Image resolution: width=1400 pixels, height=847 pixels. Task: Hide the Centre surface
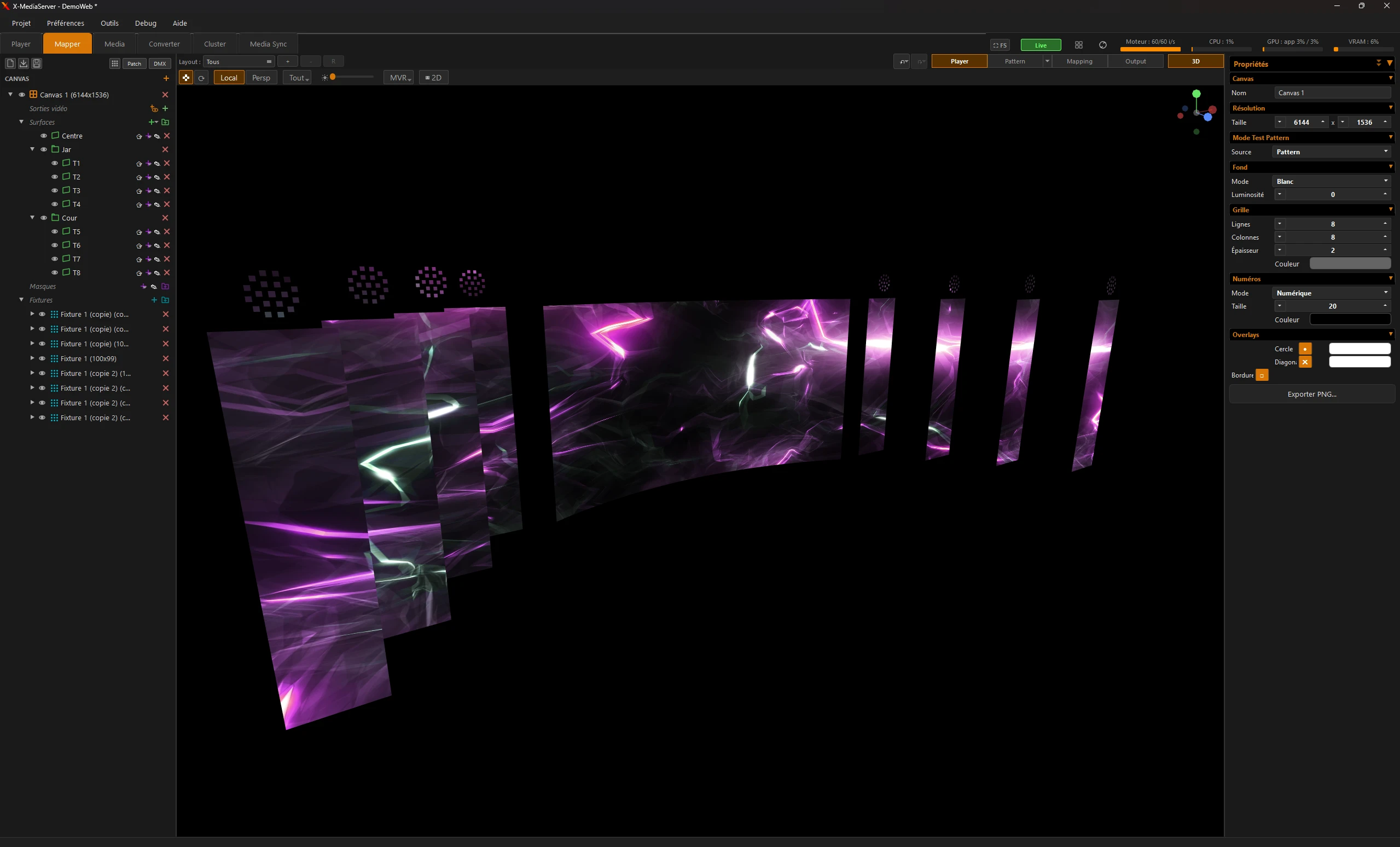(44, 136)
